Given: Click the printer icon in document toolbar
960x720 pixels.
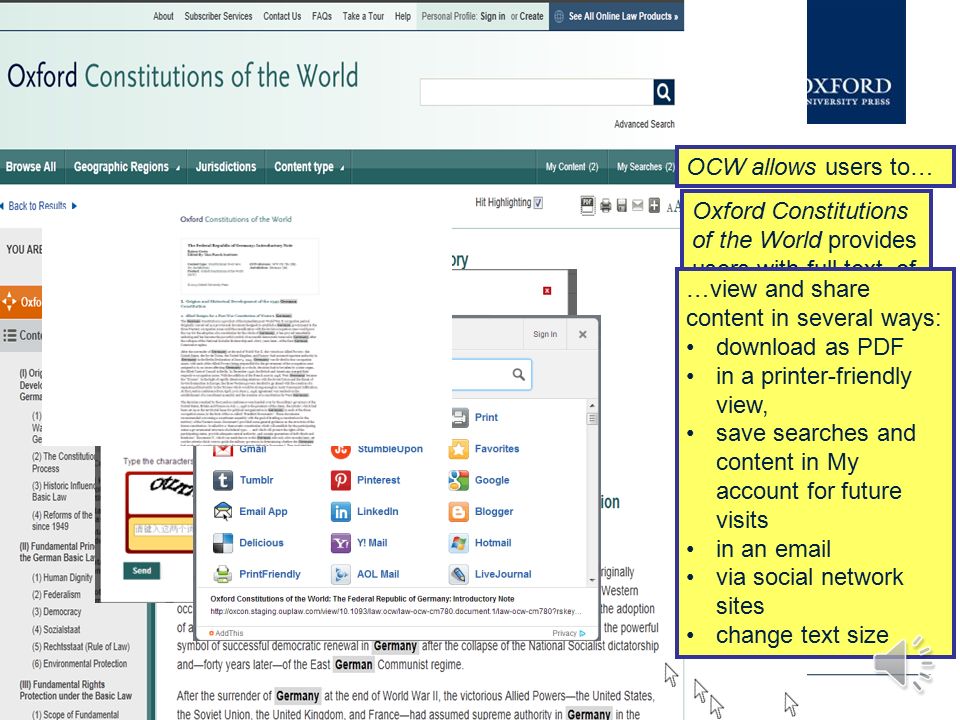Looking at the screenshot, I should [x=606, y=206].
